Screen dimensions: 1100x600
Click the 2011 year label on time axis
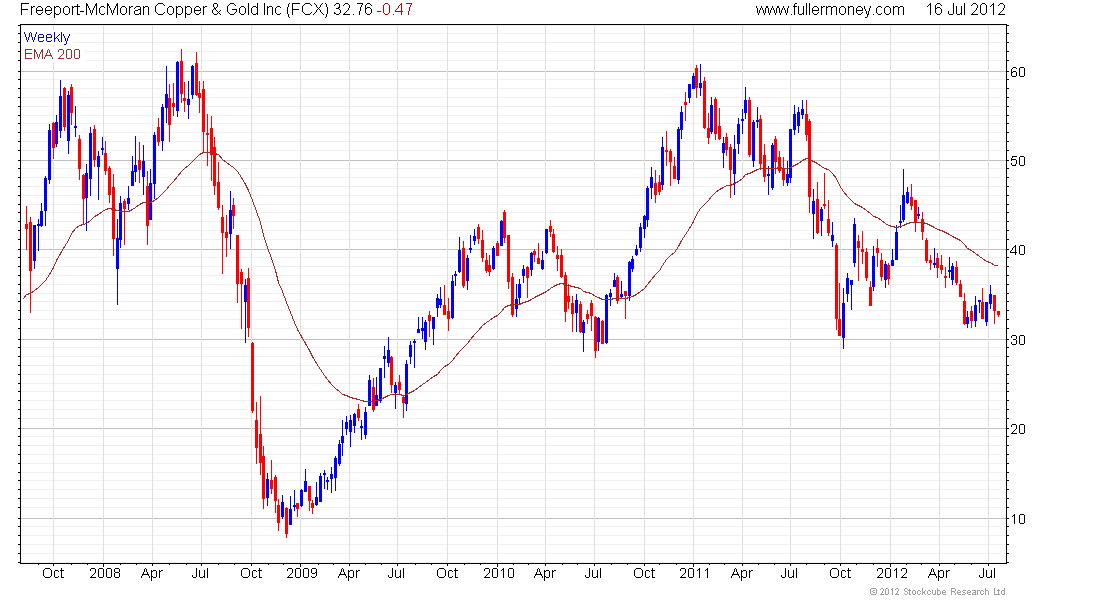tap(695, 573)
